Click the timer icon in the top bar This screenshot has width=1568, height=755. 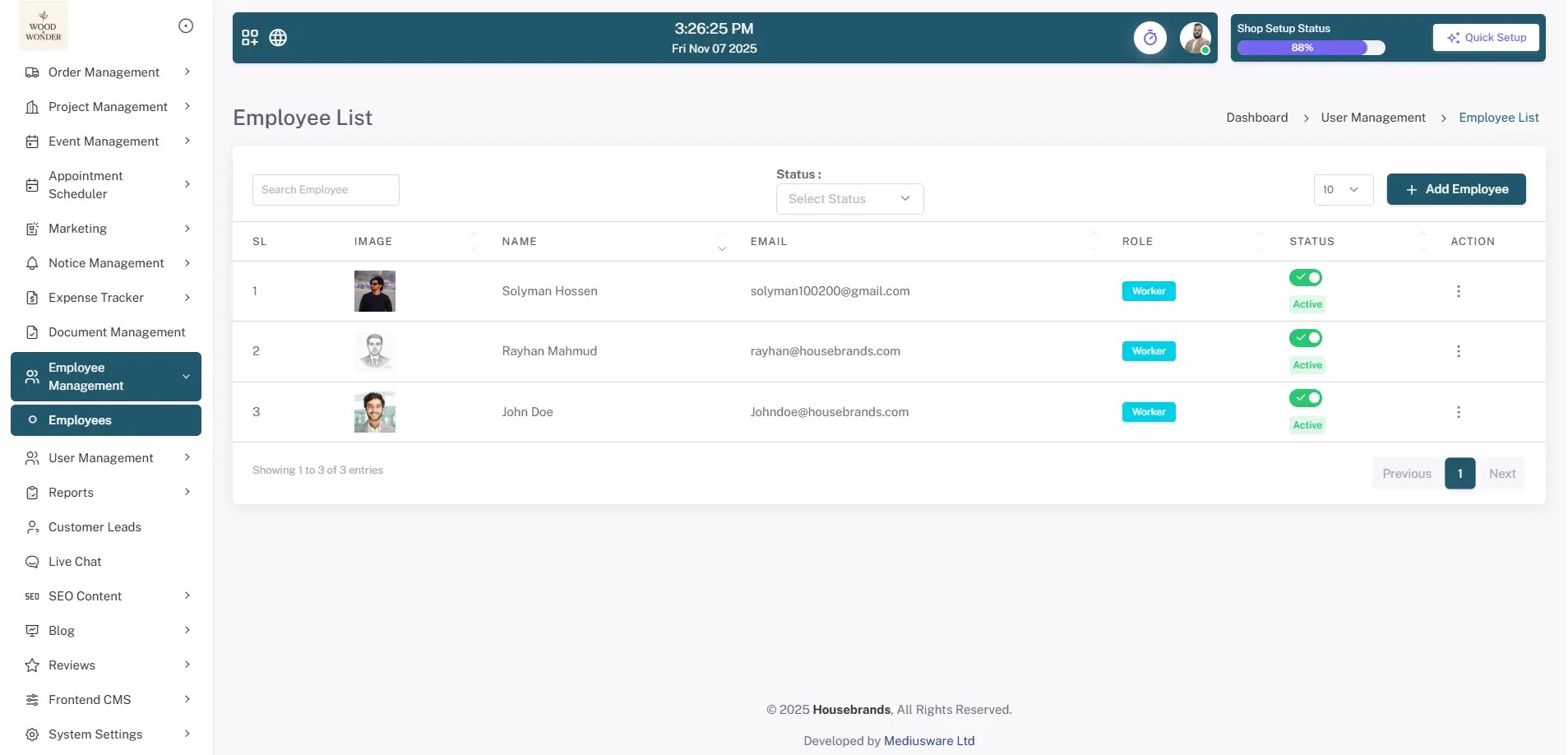(1149, 37)
